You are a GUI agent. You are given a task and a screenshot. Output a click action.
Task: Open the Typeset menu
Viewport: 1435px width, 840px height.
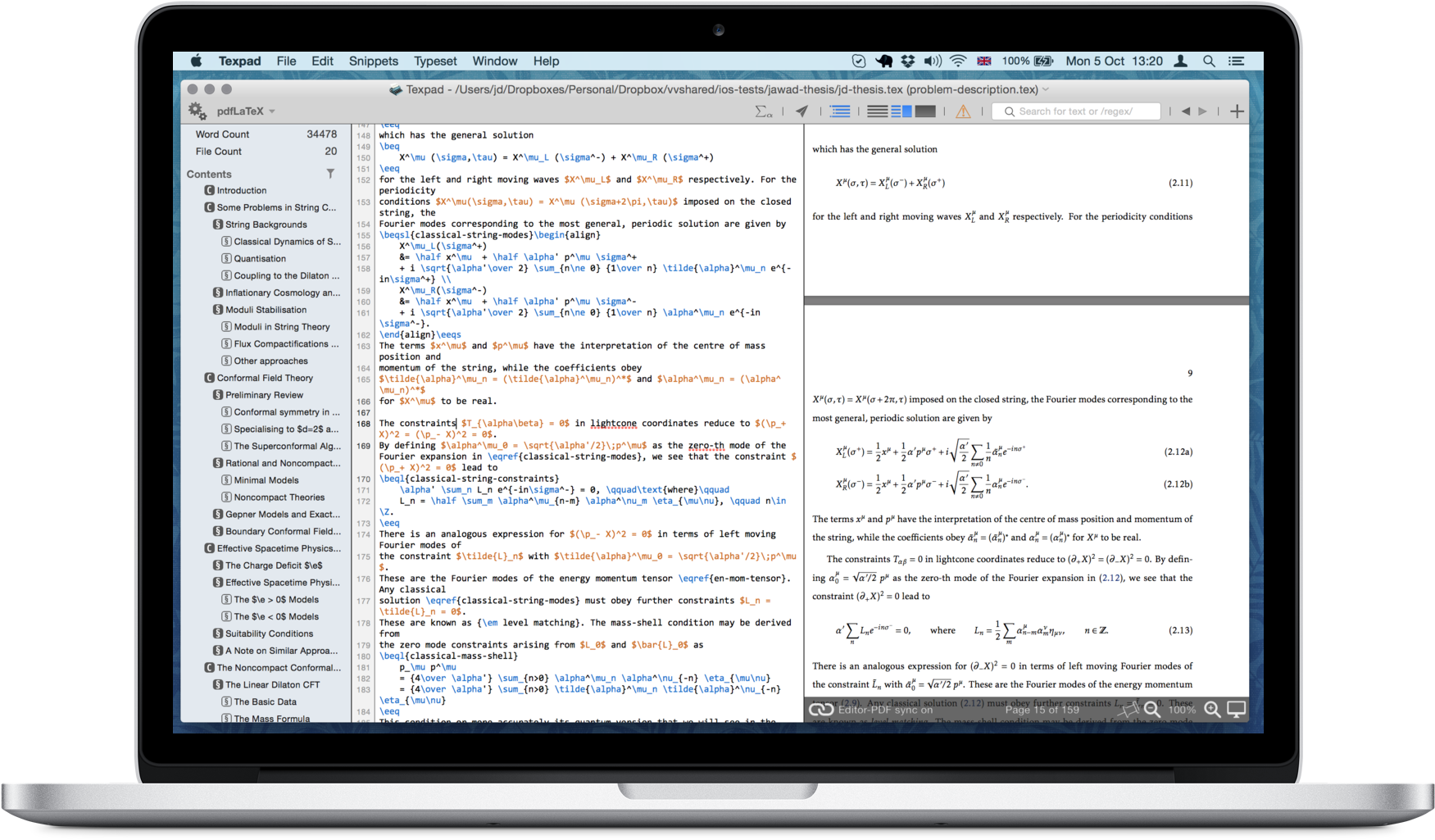[435, 61]
